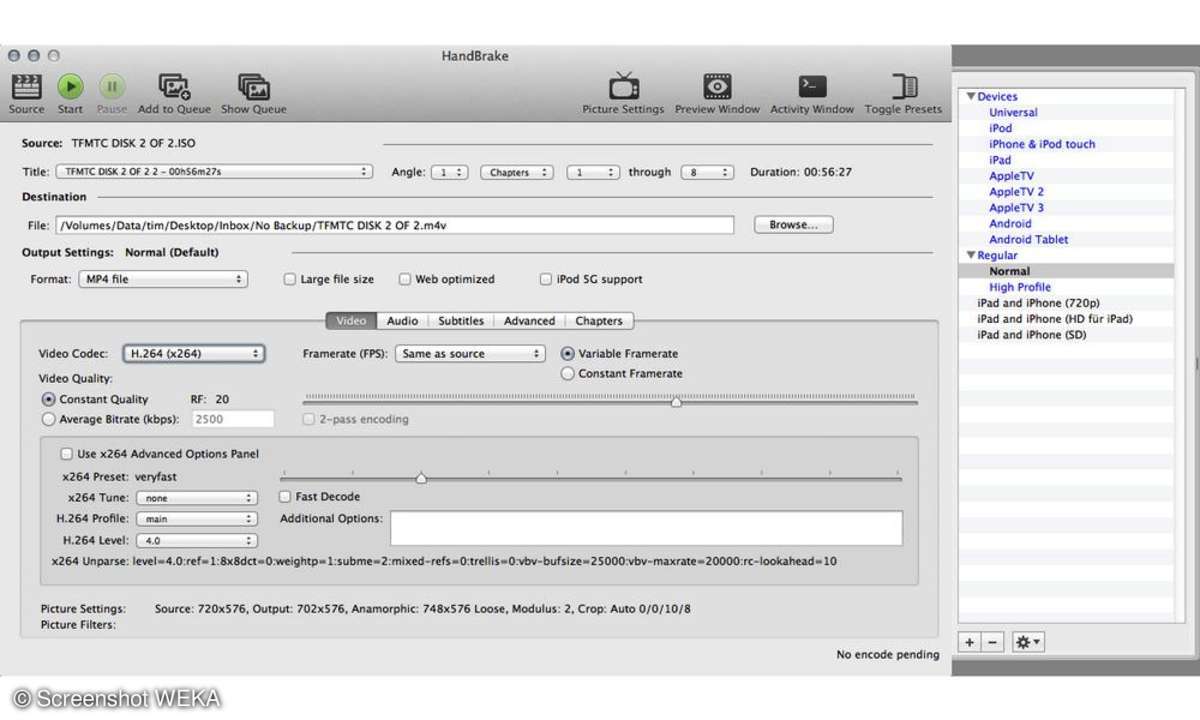This screenshot has width=1200, height=720.
Task: Enable iPod 5G support checkbox
Action: (546, 280)
